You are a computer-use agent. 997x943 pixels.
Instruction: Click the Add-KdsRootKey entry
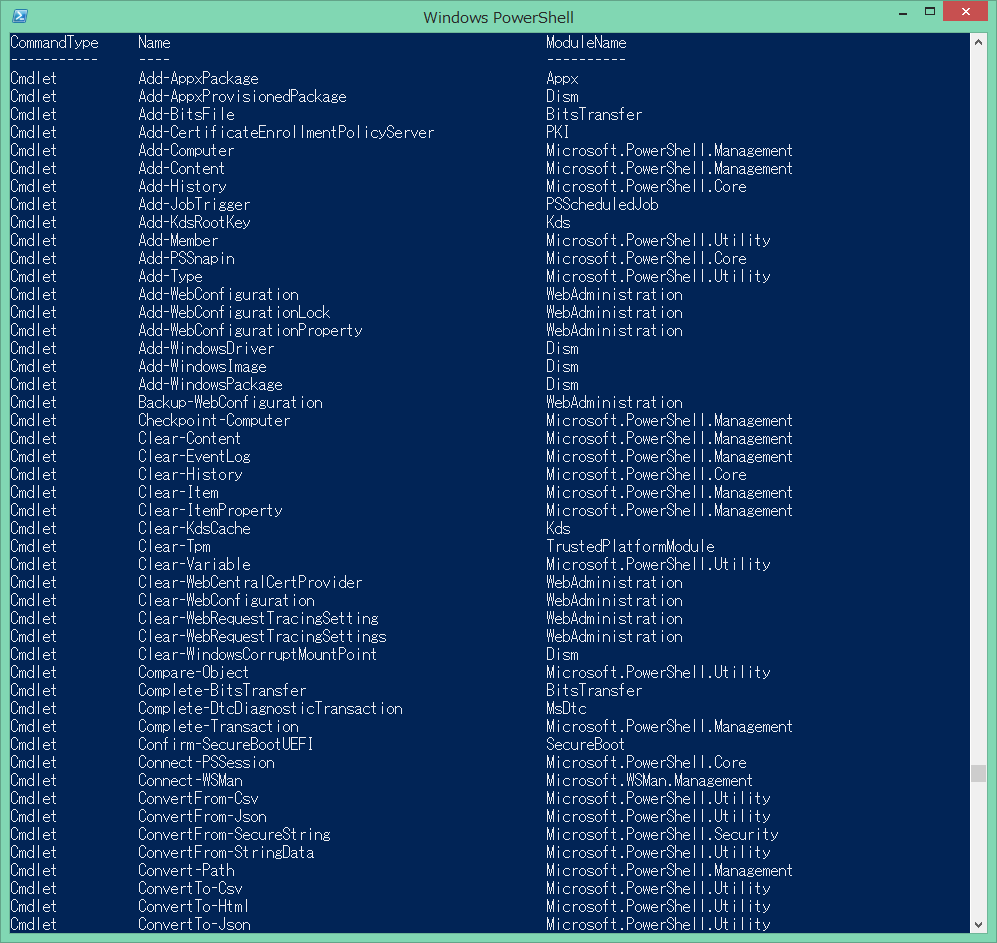click(x=195, y=223)
